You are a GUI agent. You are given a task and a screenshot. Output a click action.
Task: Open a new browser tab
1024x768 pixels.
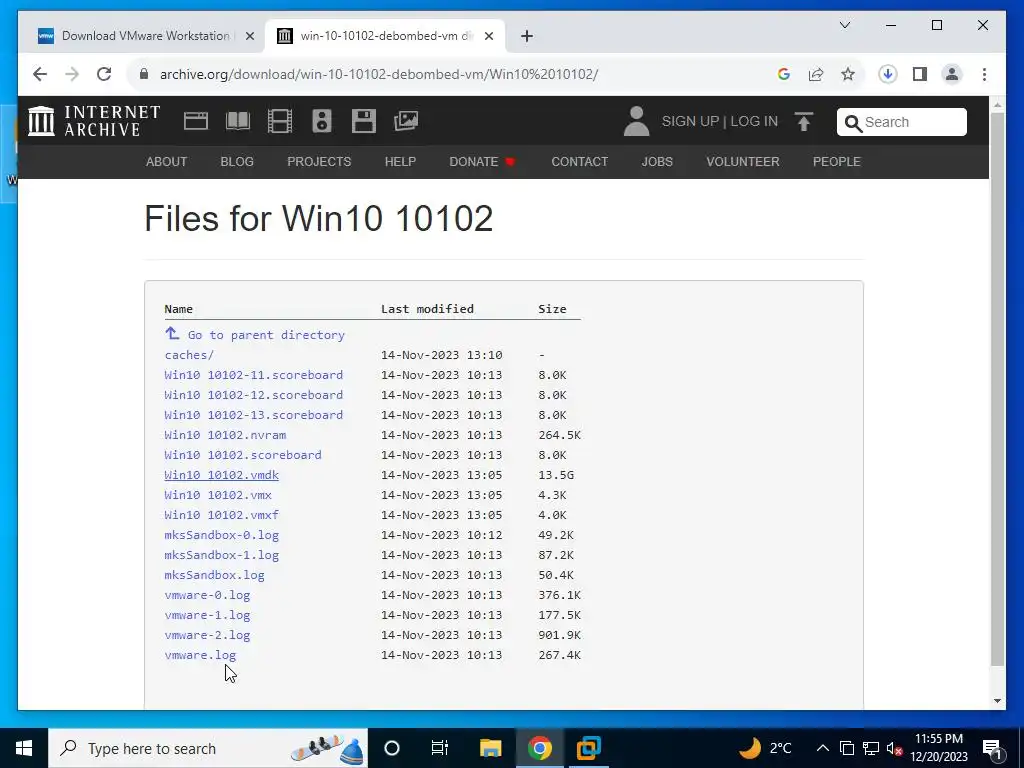point(527,36)
